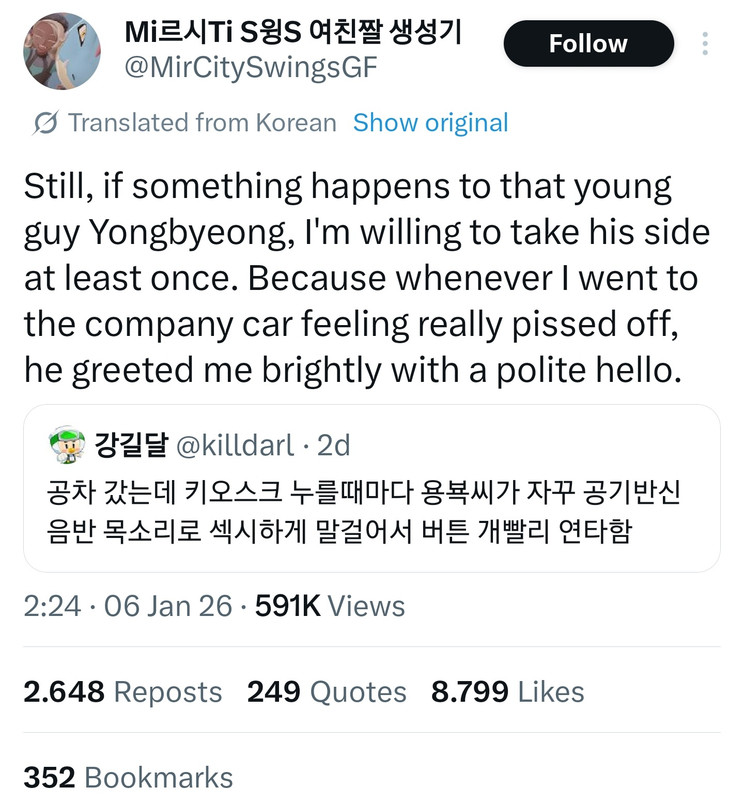The width and height of the screenshot is (744, 800).
Task: Click the Translated from Korean label
Action: click(x=202, y=123)
